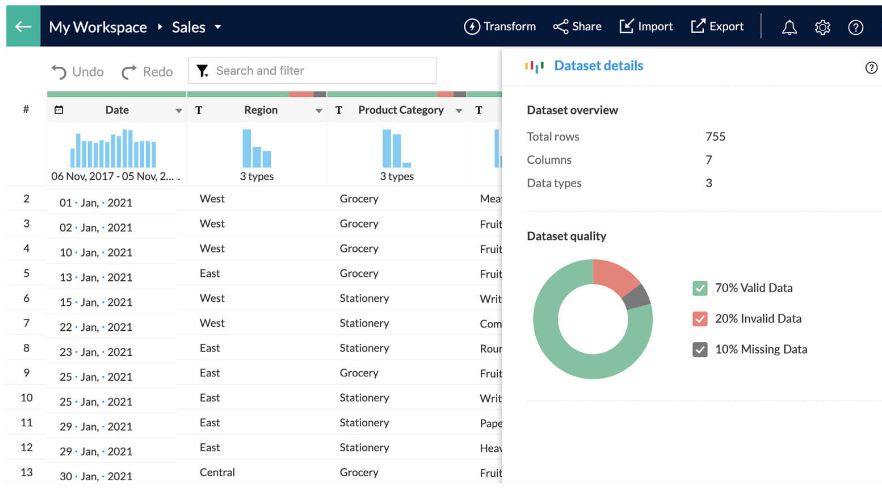Click the Undo arrow icon
Viewport: 882px width, 492px height.
pyautogui.click(x=59, y=72)
